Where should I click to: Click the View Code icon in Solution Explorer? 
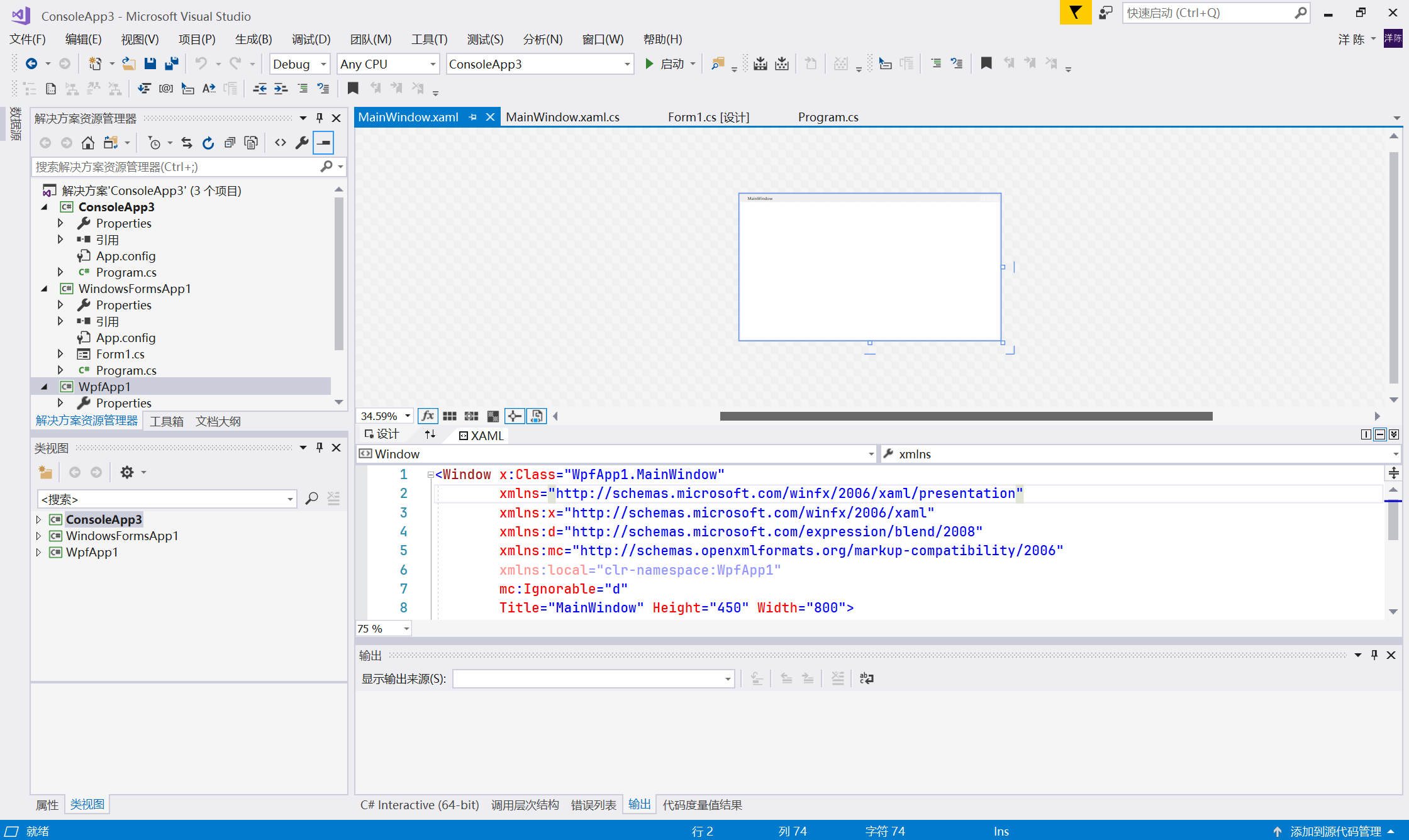[281, 143]
